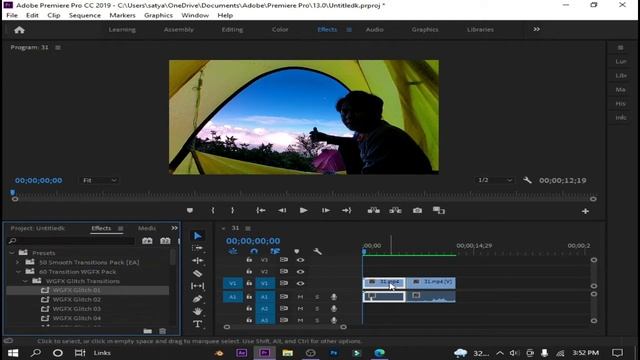Select the Hand tool
The height and width of the screenshot is (360, 640).
click(x=198, y=311)
